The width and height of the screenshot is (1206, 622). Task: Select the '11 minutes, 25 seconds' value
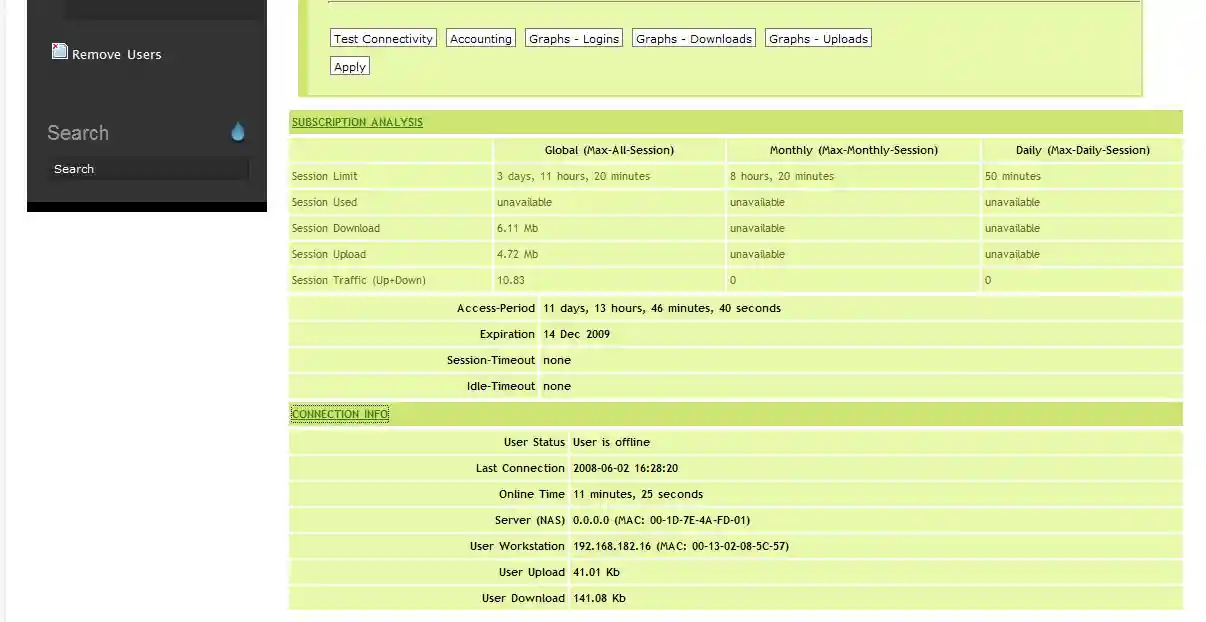pos(637,494)
